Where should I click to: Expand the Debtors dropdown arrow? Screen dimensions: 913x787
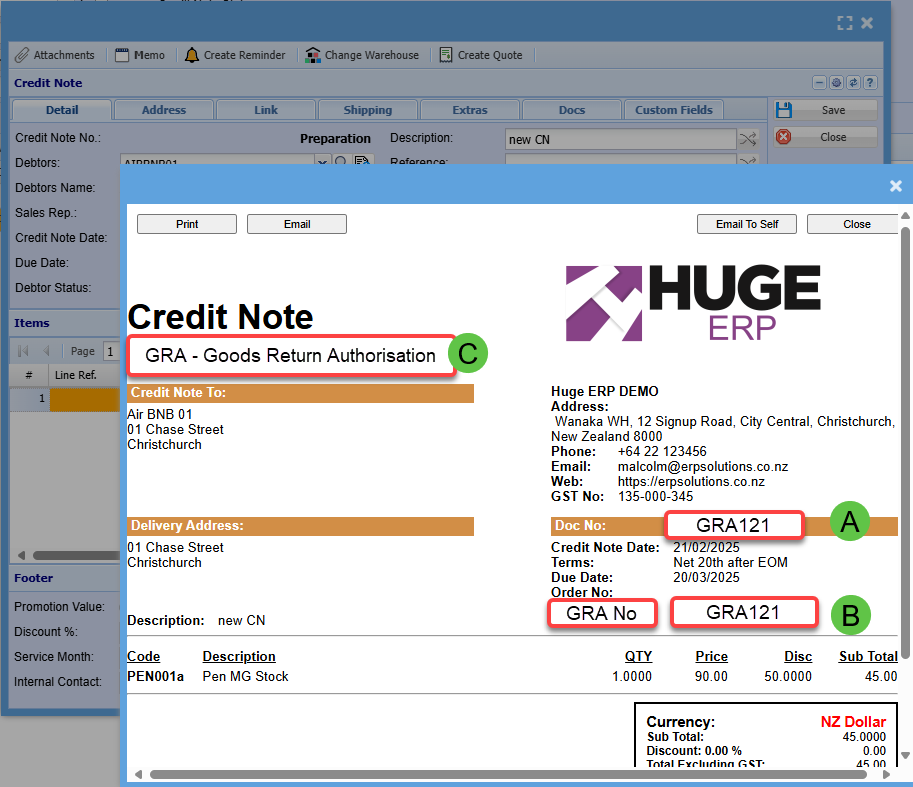(322, 160)
